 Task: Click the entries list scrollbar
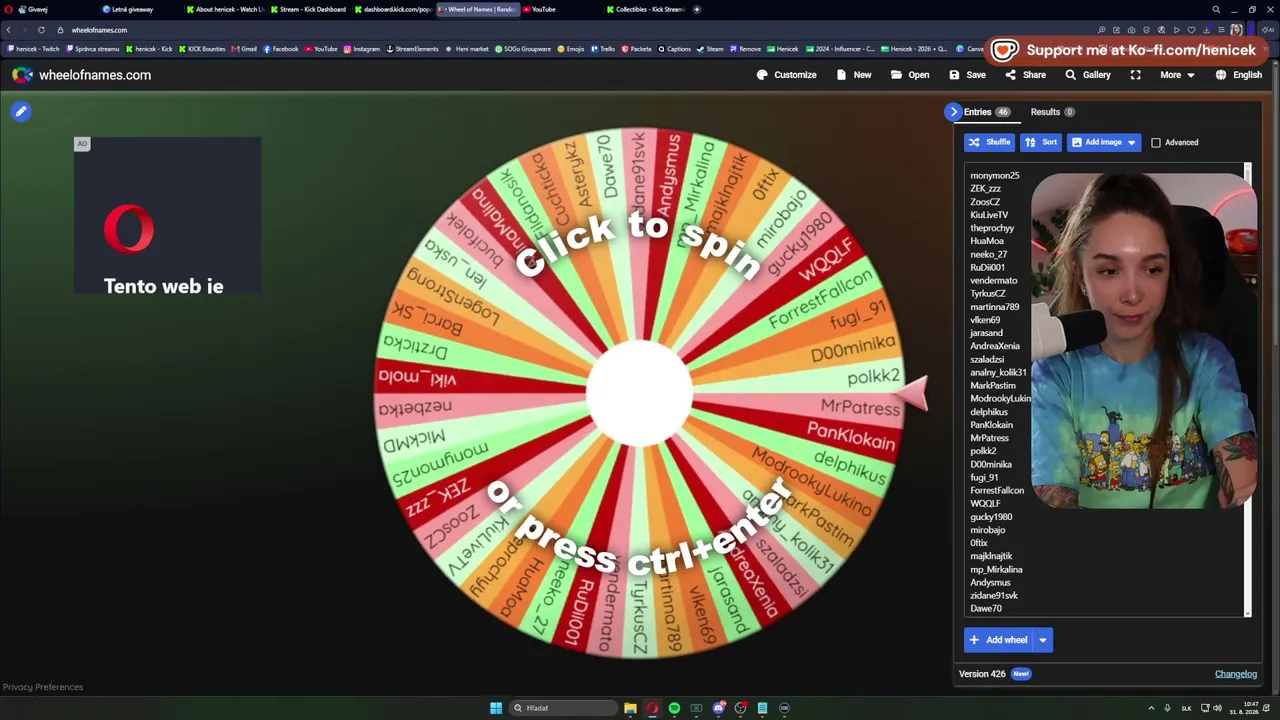coord(1248,391)
